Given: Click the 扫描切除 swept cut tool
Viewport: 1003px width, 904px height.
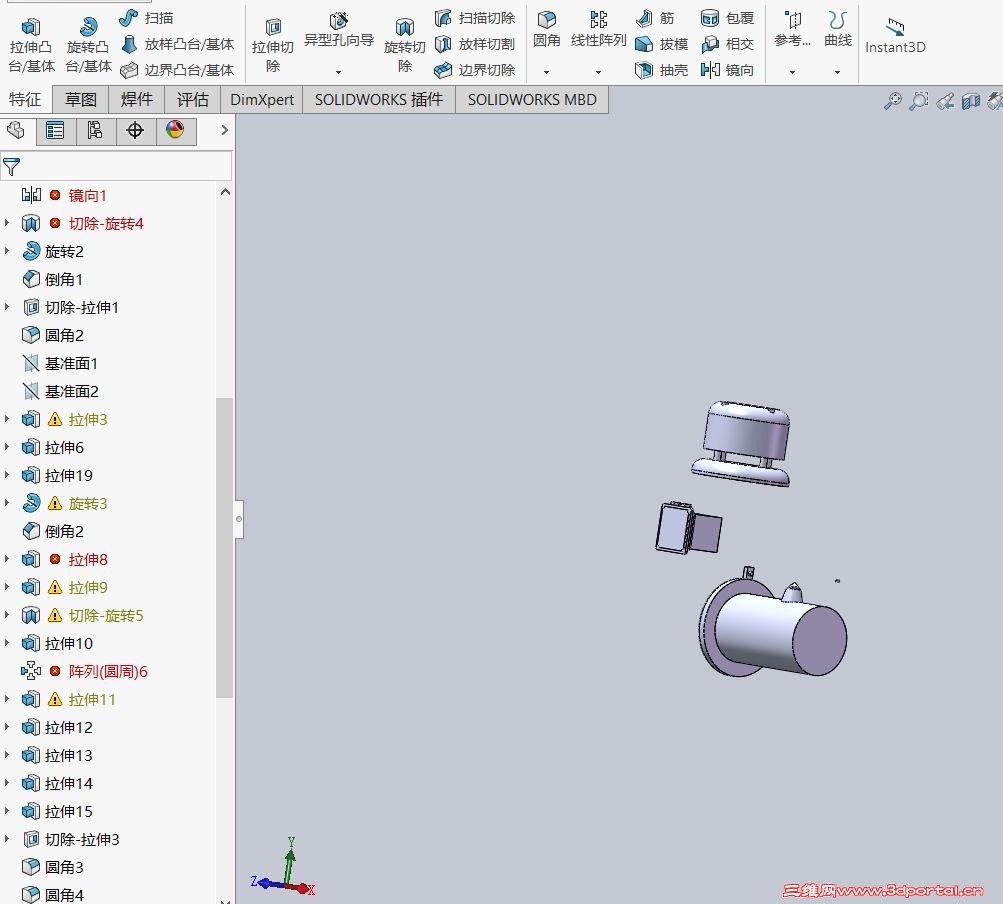Looking at the screenshot, I should (x=475, y=18).
